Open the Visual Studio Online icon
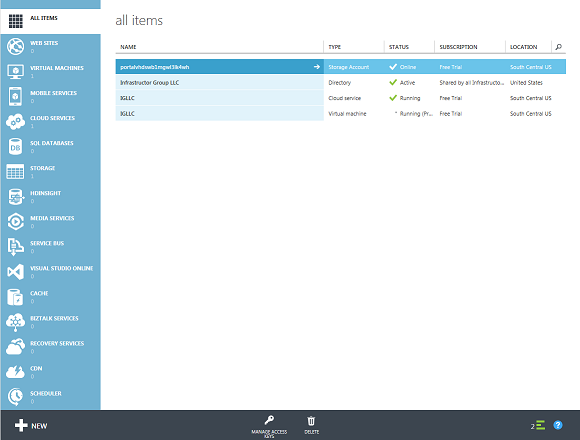The image size is (580, 440). (x=16, y=272)
